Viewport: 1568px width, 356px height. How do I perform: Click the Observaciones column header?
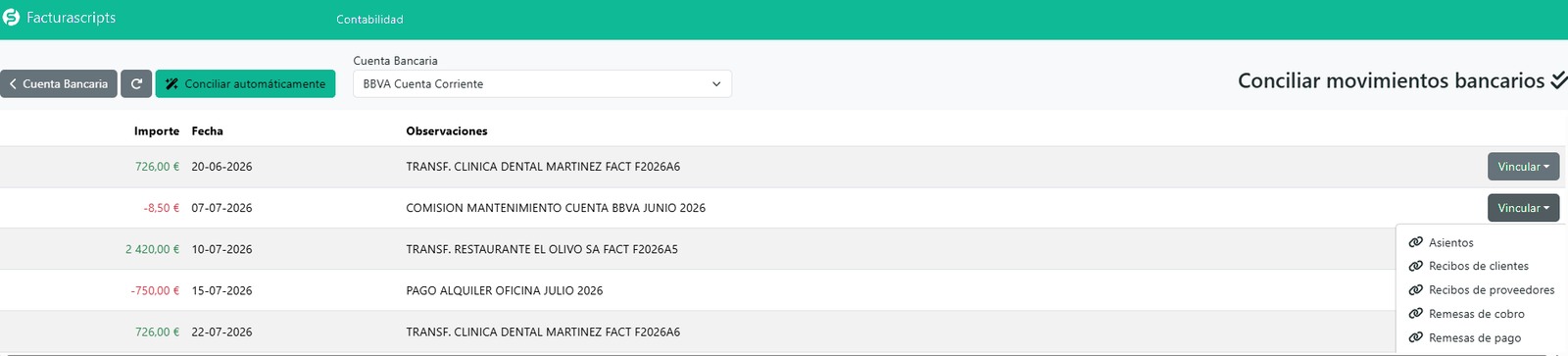coord(447,130)
